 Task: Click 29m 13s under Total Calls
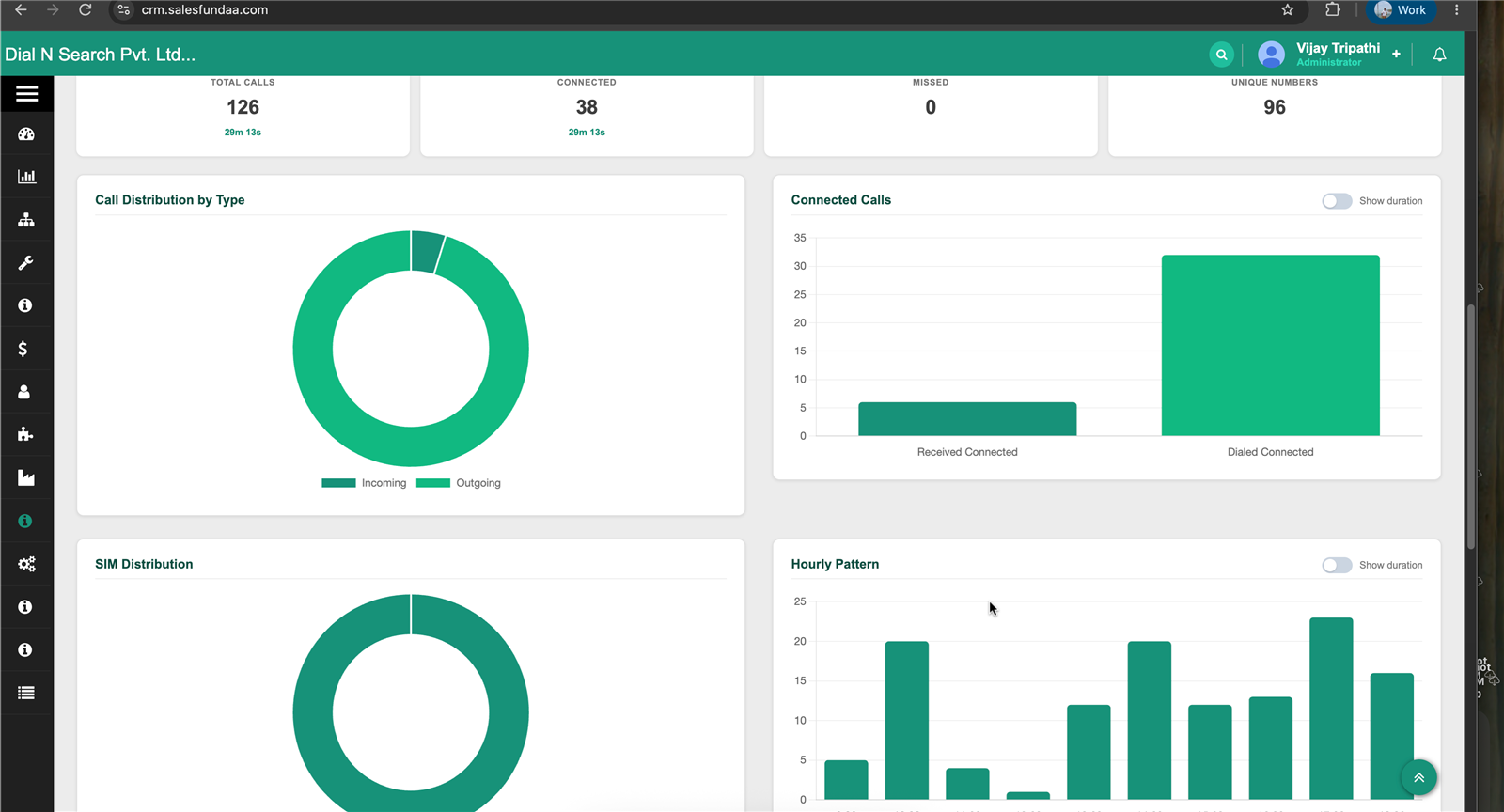coord(243,133)
